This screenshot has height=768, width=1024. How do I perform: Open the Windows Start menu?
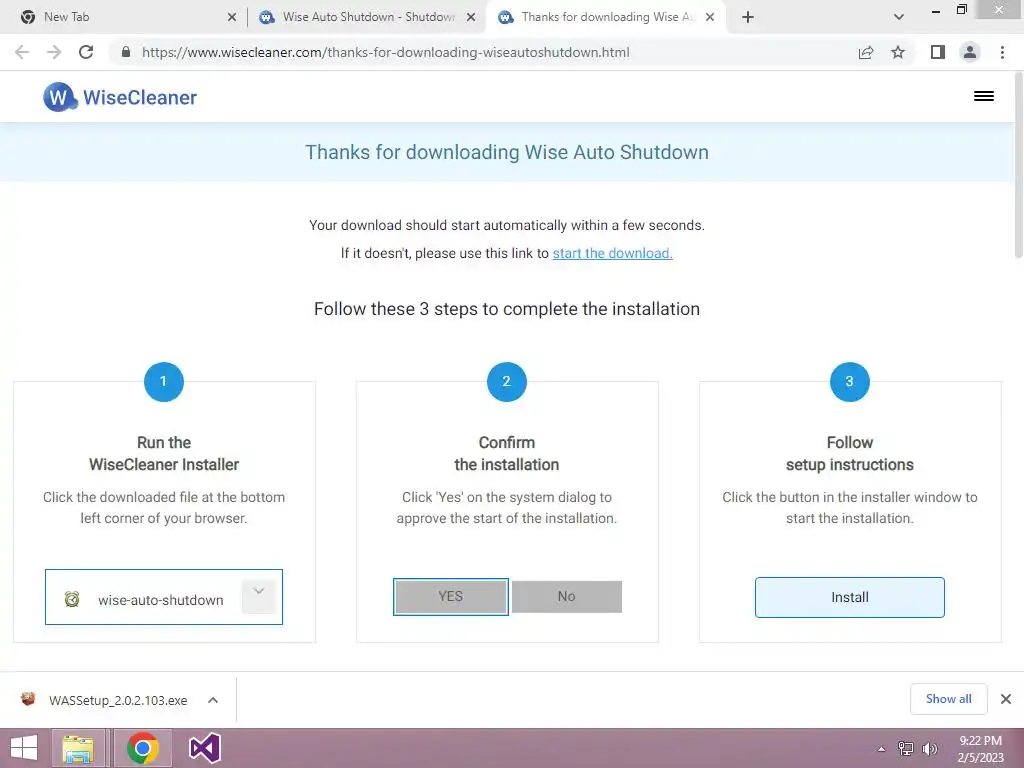coord(24,748)
